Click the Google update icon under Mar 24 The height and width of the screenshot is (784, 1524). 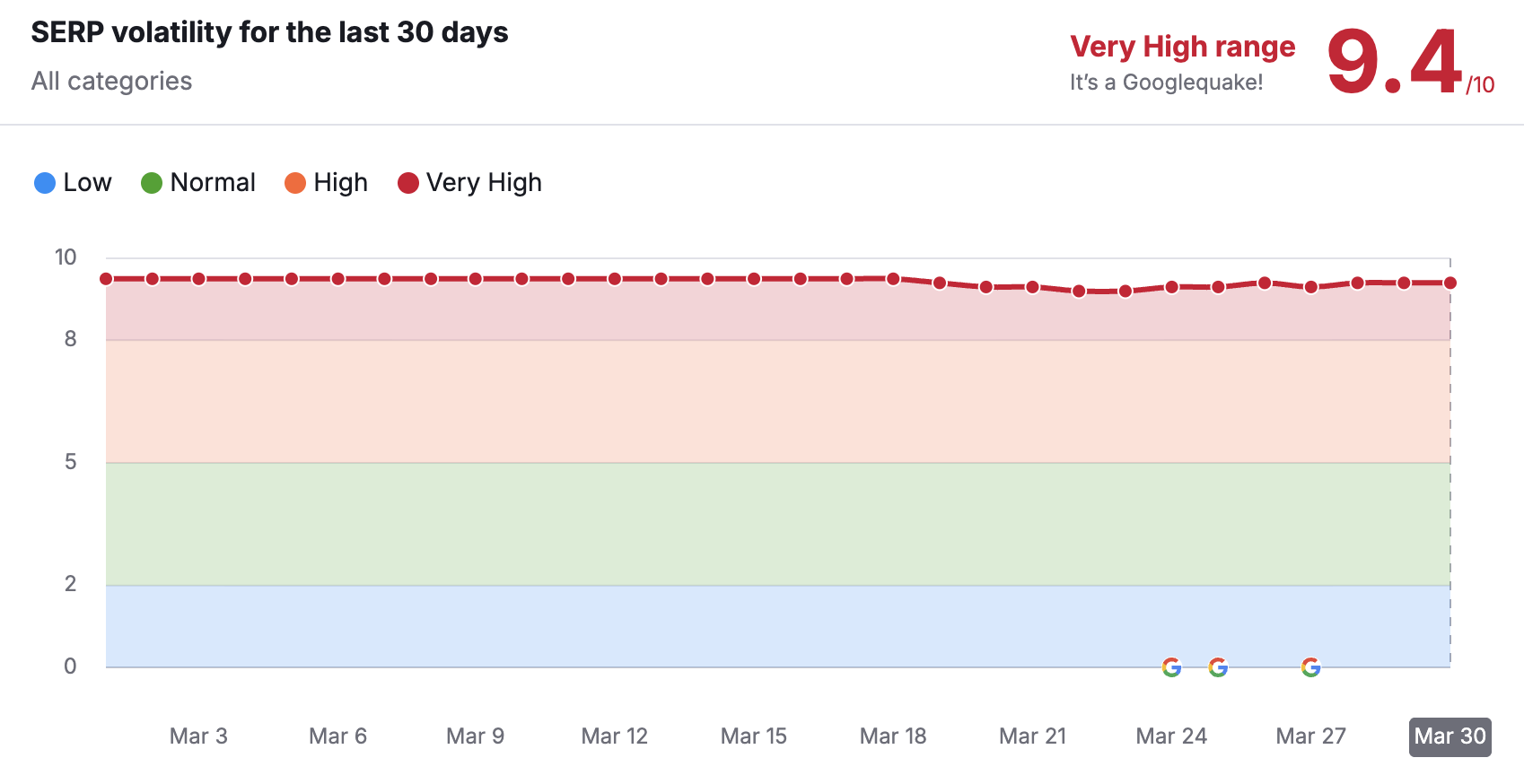[x=1171, y=667]
